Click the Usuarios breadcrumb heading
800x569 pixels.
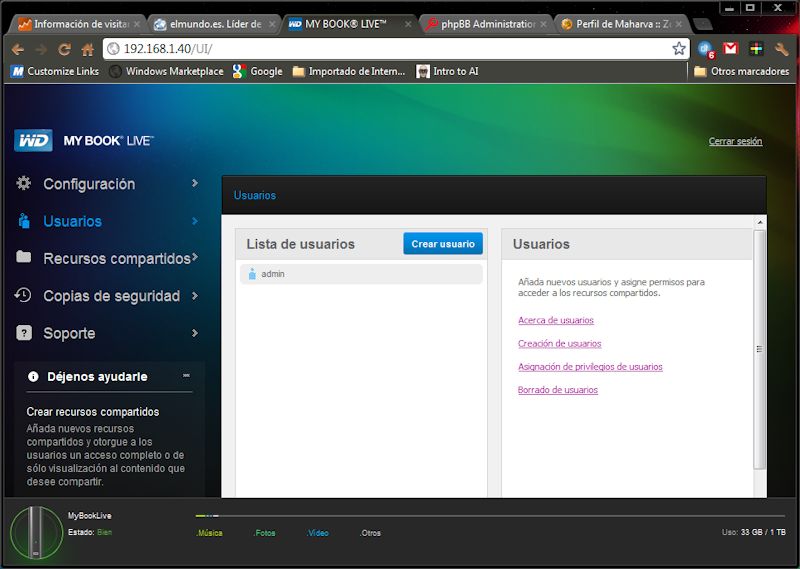[x=255, y=195]
